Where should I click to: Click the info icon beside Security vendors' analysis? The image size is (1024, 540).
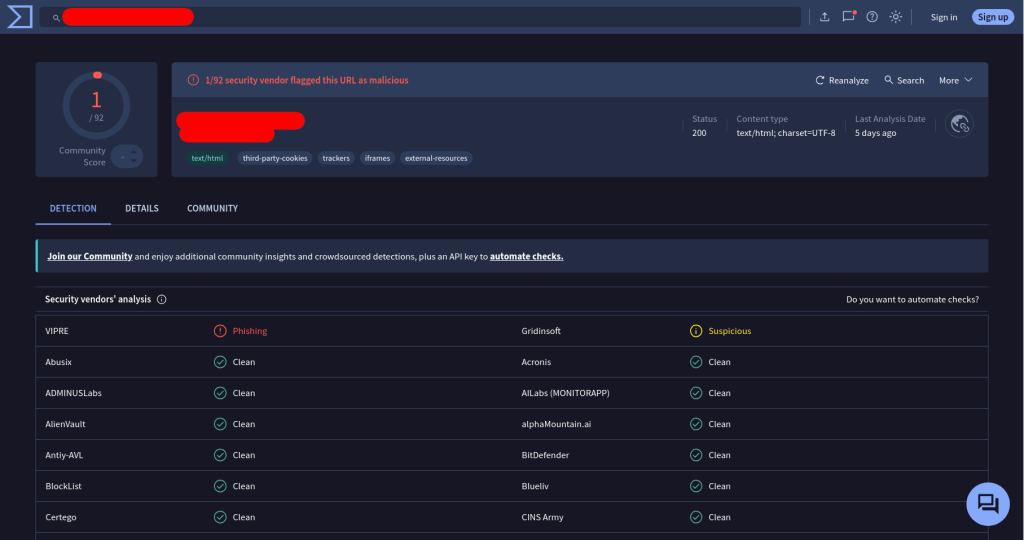tap(161, 299)
